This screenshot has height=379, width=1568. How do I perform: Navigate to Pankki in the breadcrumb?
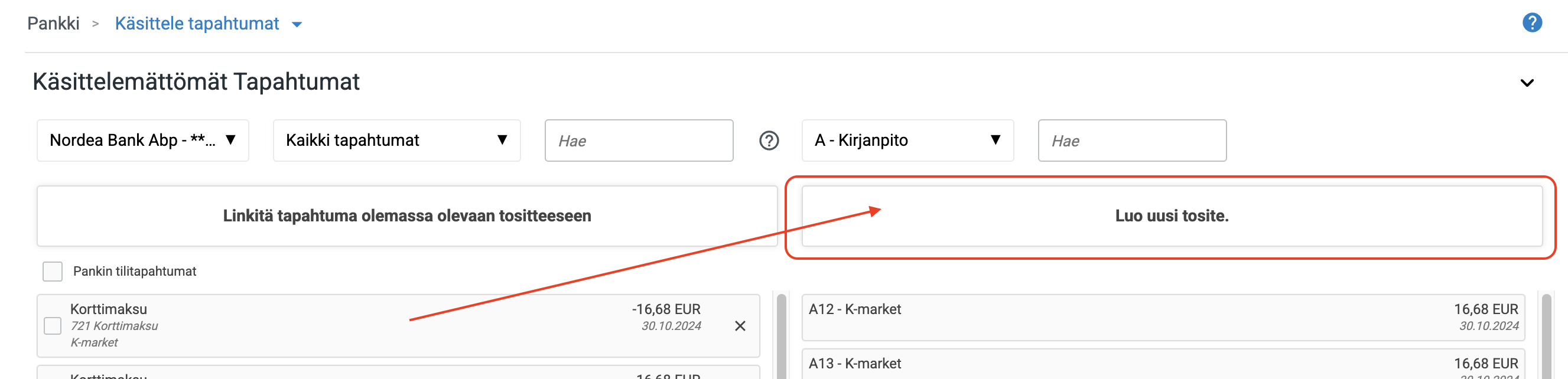point(54,23)
